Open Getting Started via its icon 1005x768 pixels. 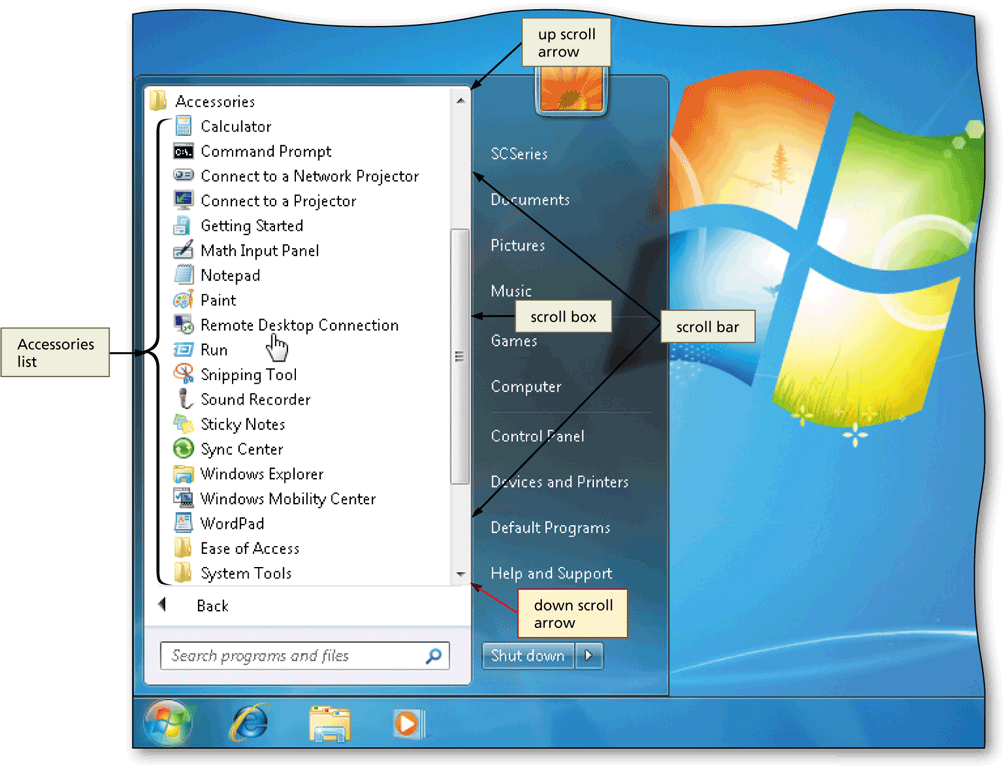[x=183, y=226]
